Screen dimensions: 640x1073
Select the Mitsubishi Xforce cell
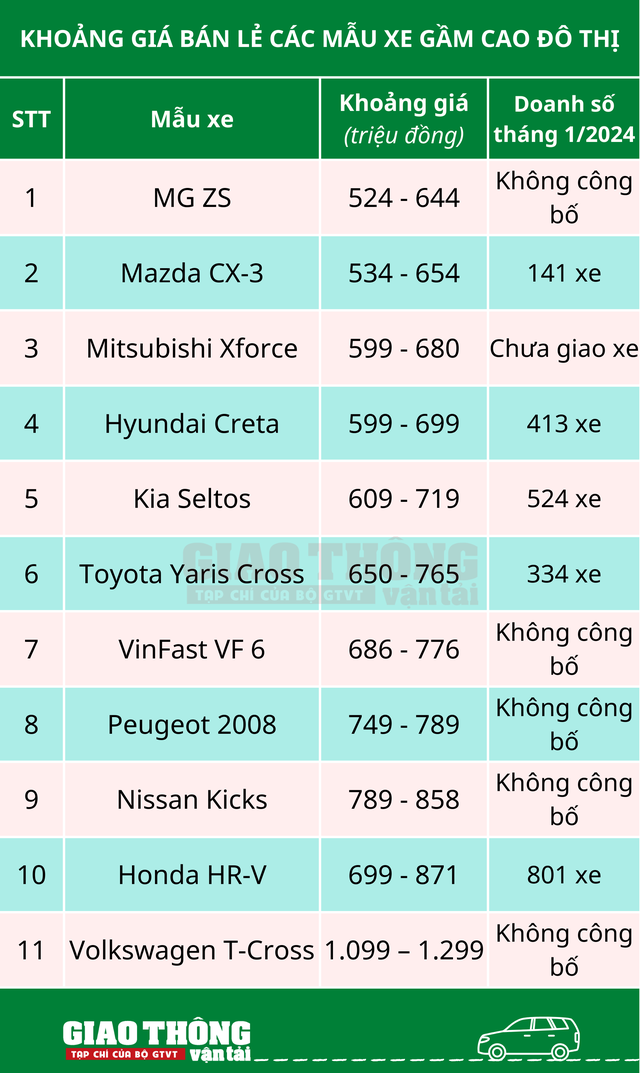192,348
